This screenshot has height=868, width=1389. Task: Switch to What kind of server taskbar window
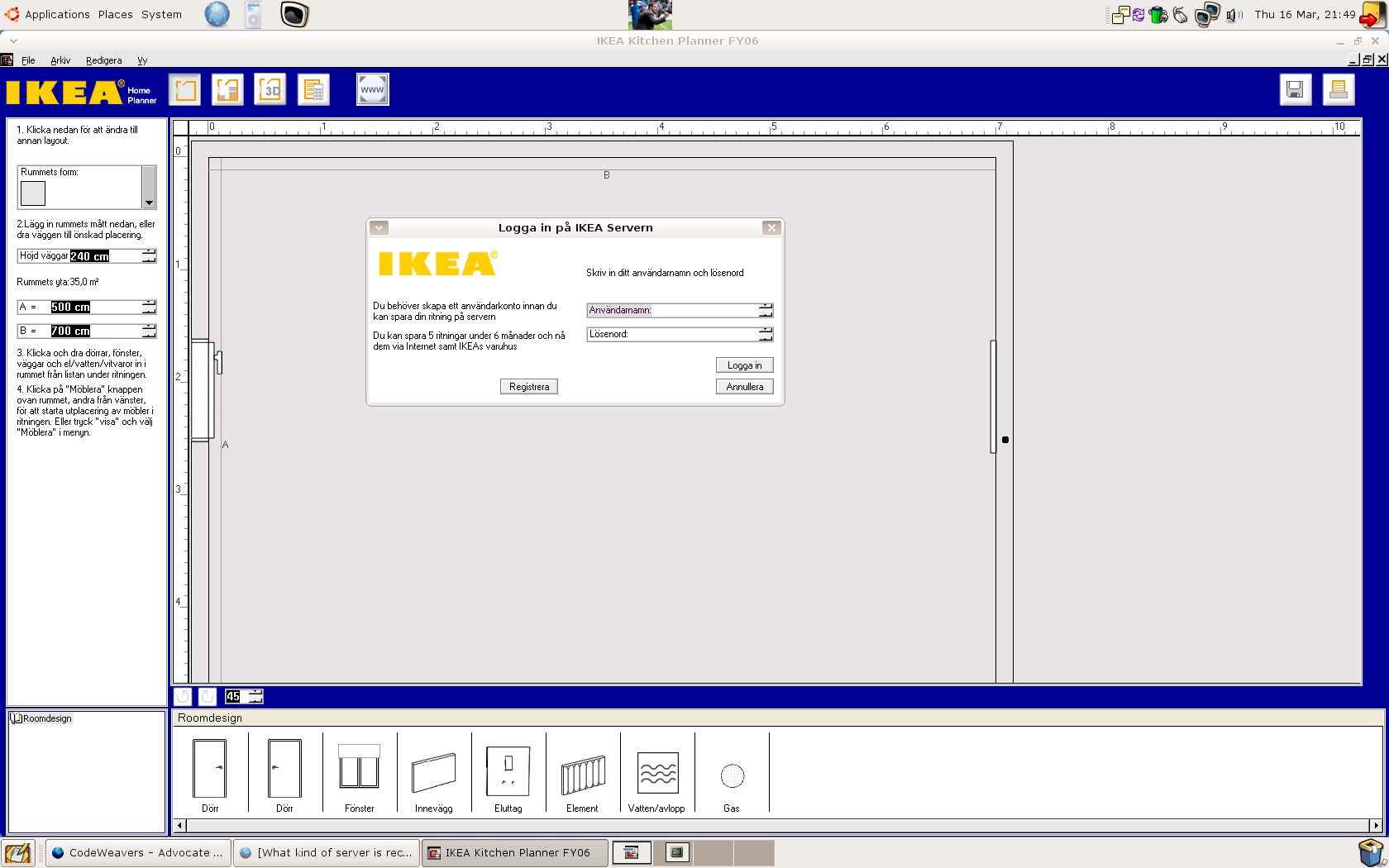(326, 853)
